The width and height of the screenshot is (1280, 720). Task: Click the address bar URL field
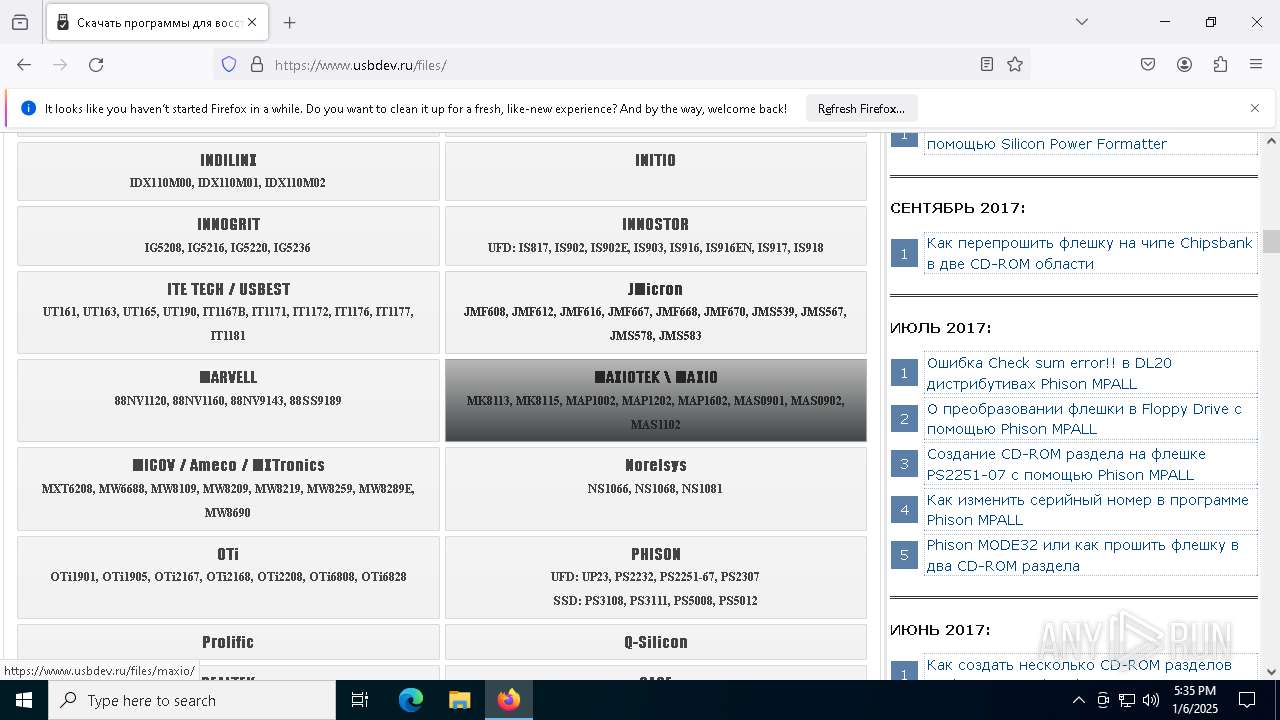(620, 64)
